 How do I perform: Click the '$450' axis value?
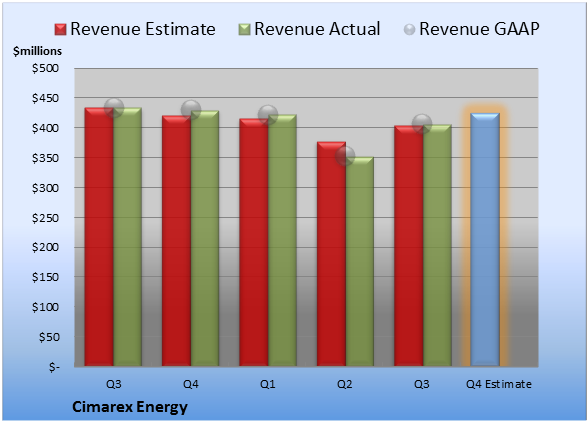tap(45, 98)
